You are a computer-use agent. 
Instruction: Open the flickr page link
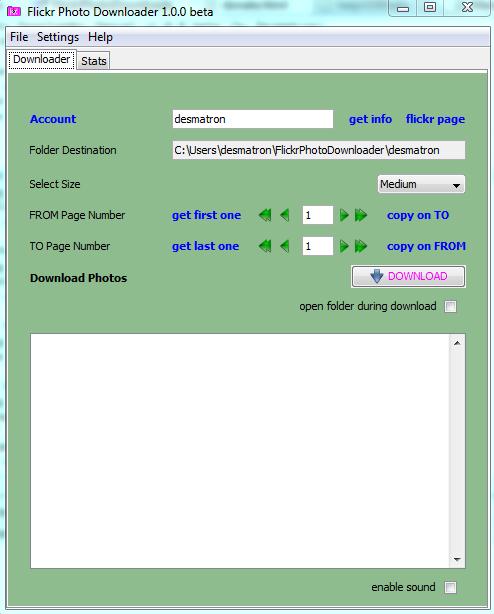click(435, 119)
